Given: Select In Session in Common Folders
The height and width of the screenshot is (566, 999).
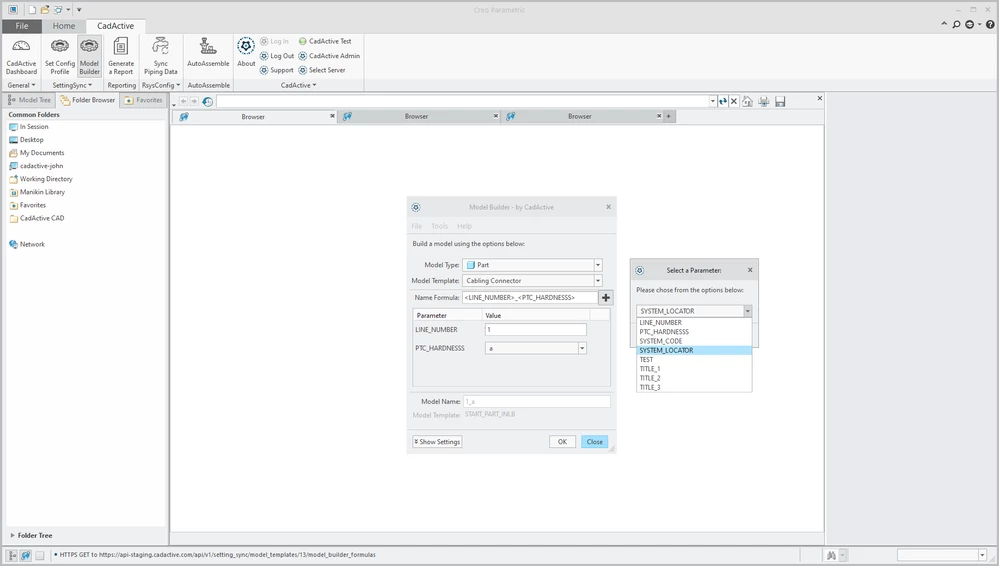Looking at the screenshot, I should [29, 127].
